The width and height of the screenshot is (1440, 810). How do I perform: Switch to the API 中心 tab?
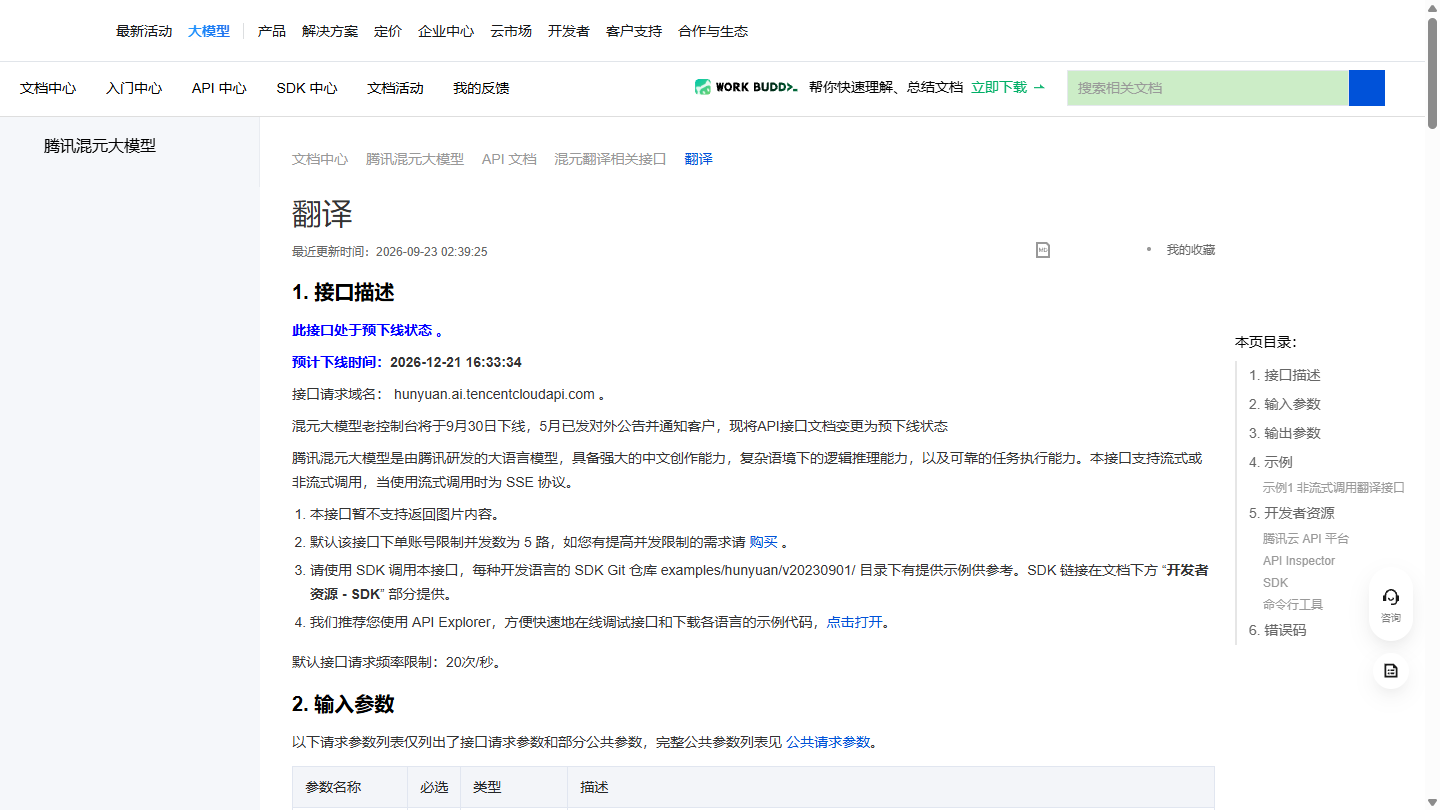coord(219,88)
